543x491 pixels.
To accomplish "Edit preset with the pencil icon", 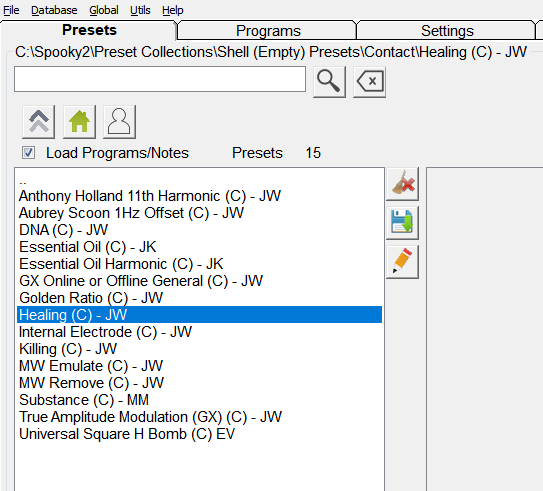I will tap(402, 262).
